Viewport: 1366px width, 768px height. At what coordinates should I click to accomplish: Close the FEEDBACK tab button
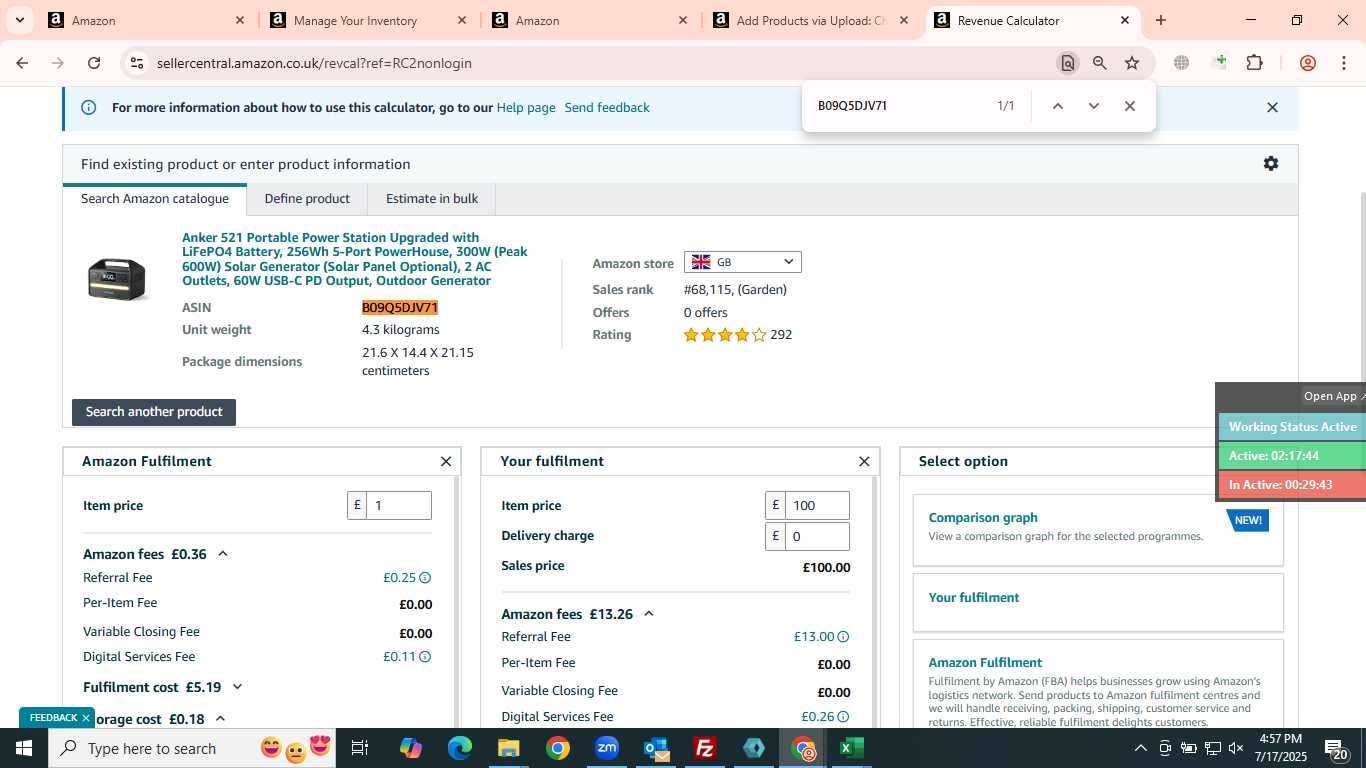[x=86, y=718]
